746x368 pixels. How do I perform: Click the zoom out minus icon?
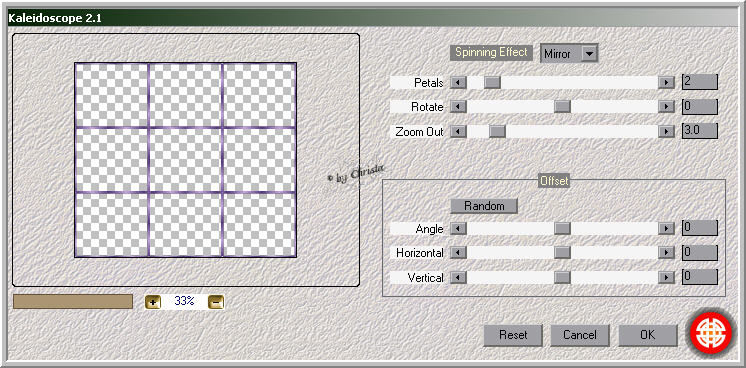click(216, 301)
